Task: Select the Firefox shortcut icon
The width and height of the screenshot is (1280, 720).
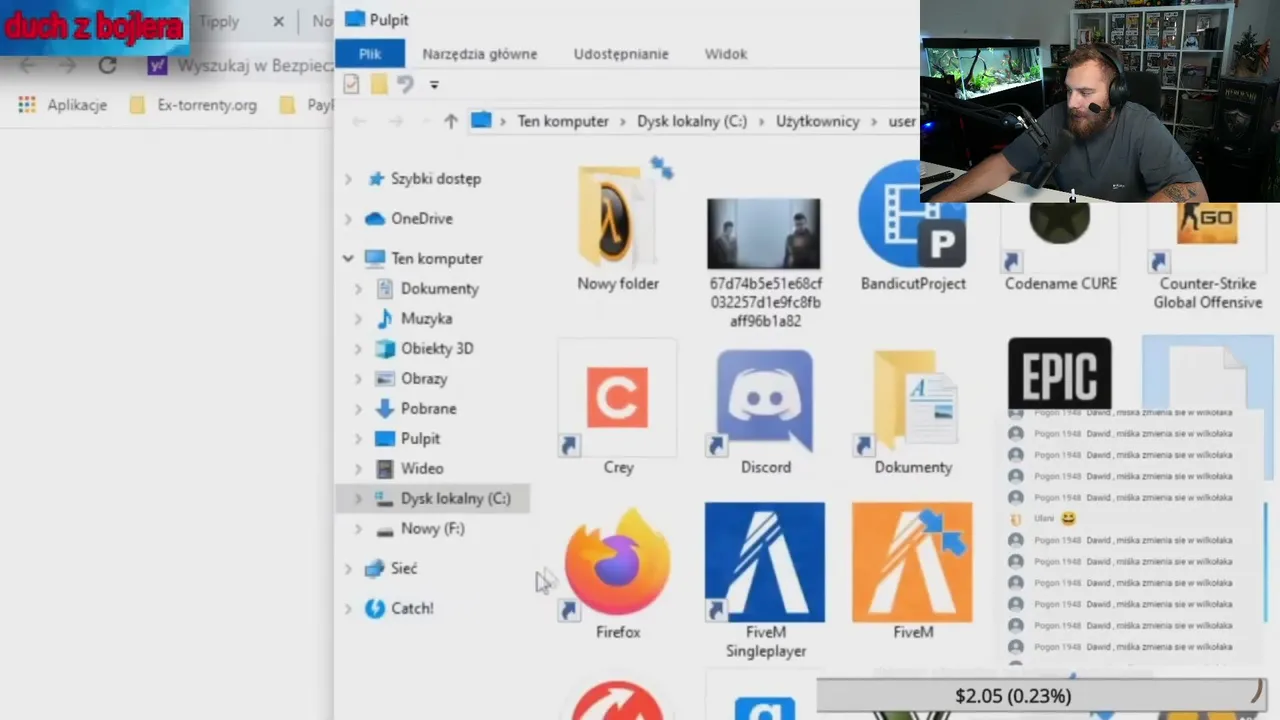Action: coord(618,573)
